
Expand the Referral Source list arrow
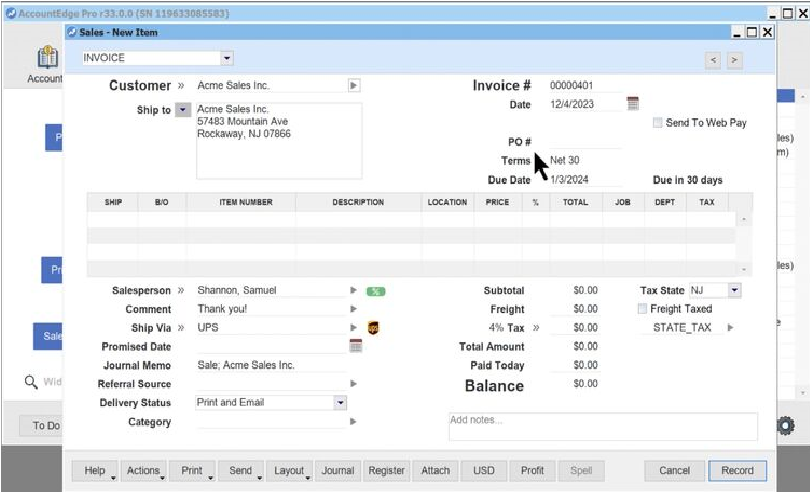point(353,383)
